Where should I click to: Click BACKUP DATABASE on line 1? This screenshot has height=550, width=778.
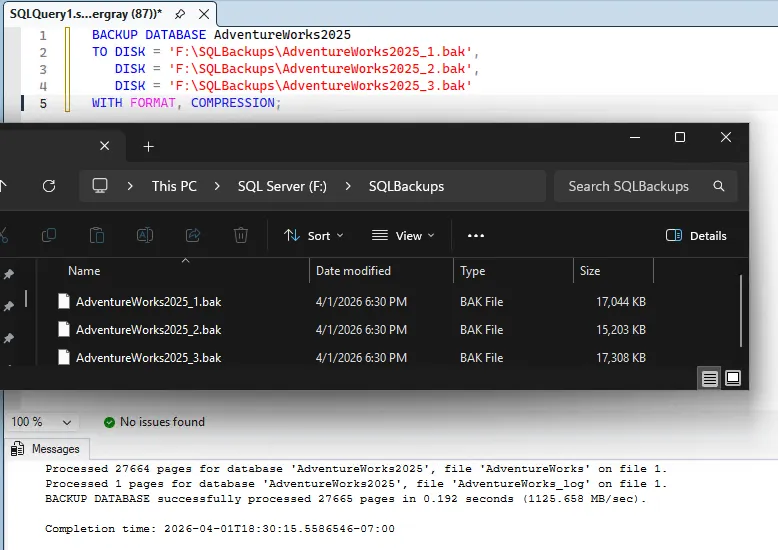pyautogui.click(x=149, y=35)
